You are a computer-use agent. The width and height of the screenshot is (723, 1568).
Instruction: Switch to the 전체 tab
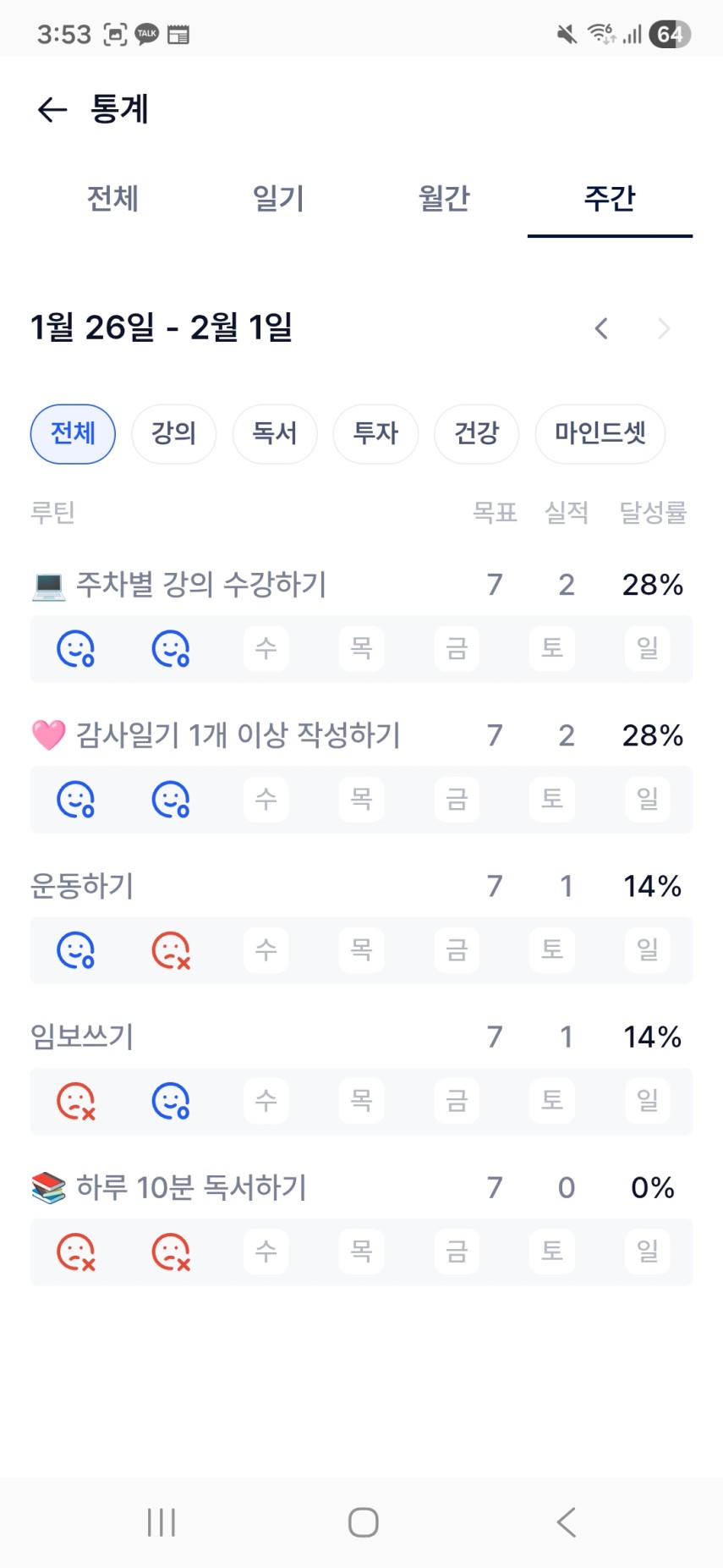coord(112,199)
